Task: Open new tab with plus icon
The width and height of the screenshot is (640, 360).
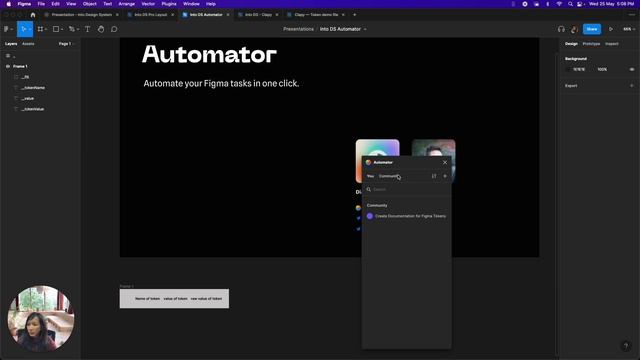Action: click(x=354, y=15)
